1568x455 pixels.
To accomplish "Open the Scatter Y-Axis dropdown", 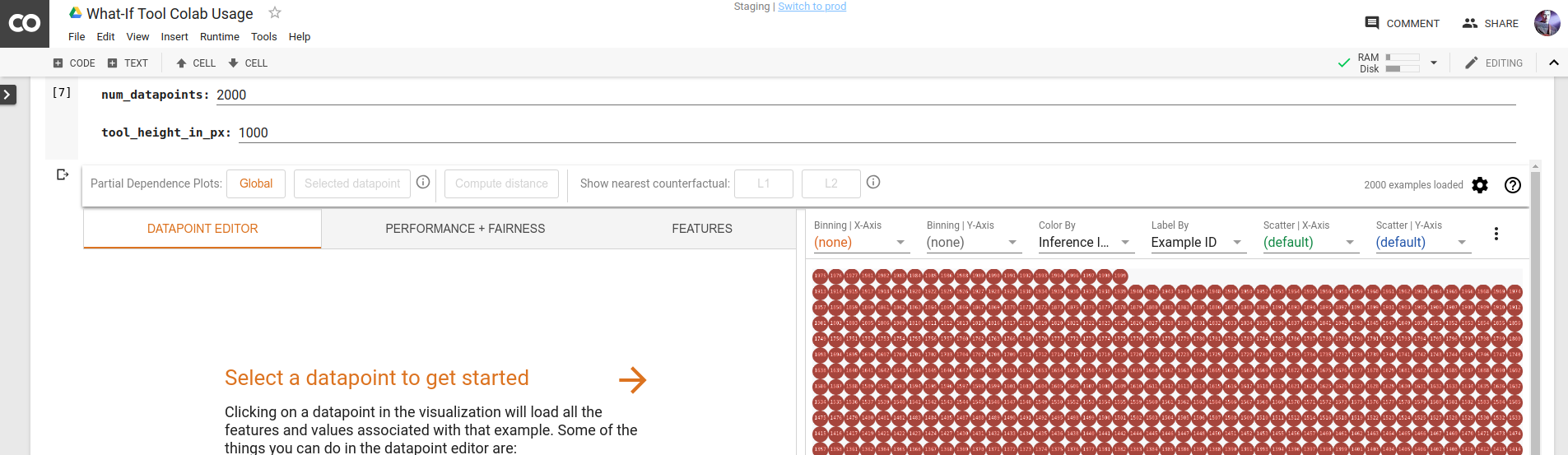I will [x=1422, y=242].
